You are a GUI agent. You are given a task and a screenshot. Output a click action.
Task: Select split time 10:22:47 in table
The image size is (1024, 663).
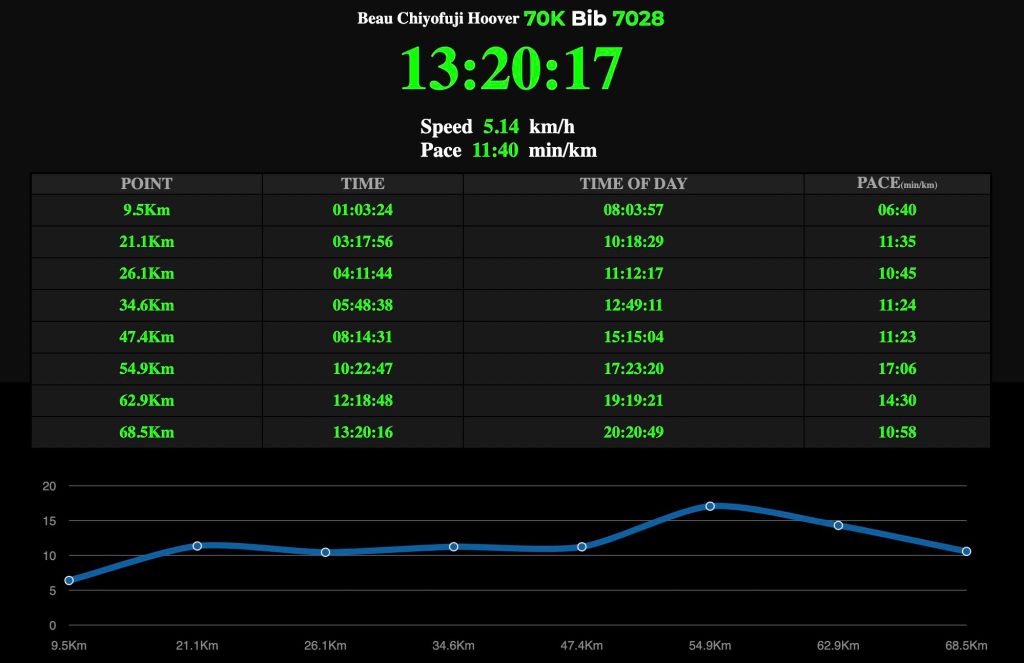362,369
